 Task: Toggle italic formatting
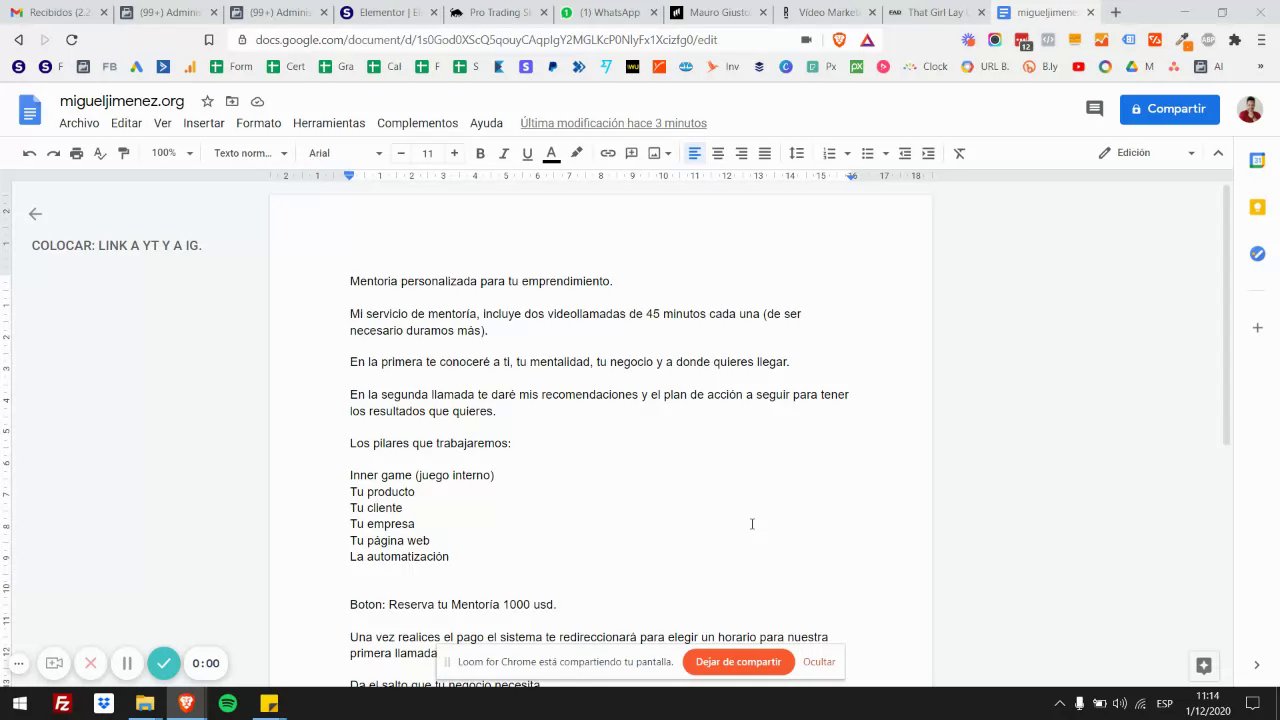(x=504, y=153)
